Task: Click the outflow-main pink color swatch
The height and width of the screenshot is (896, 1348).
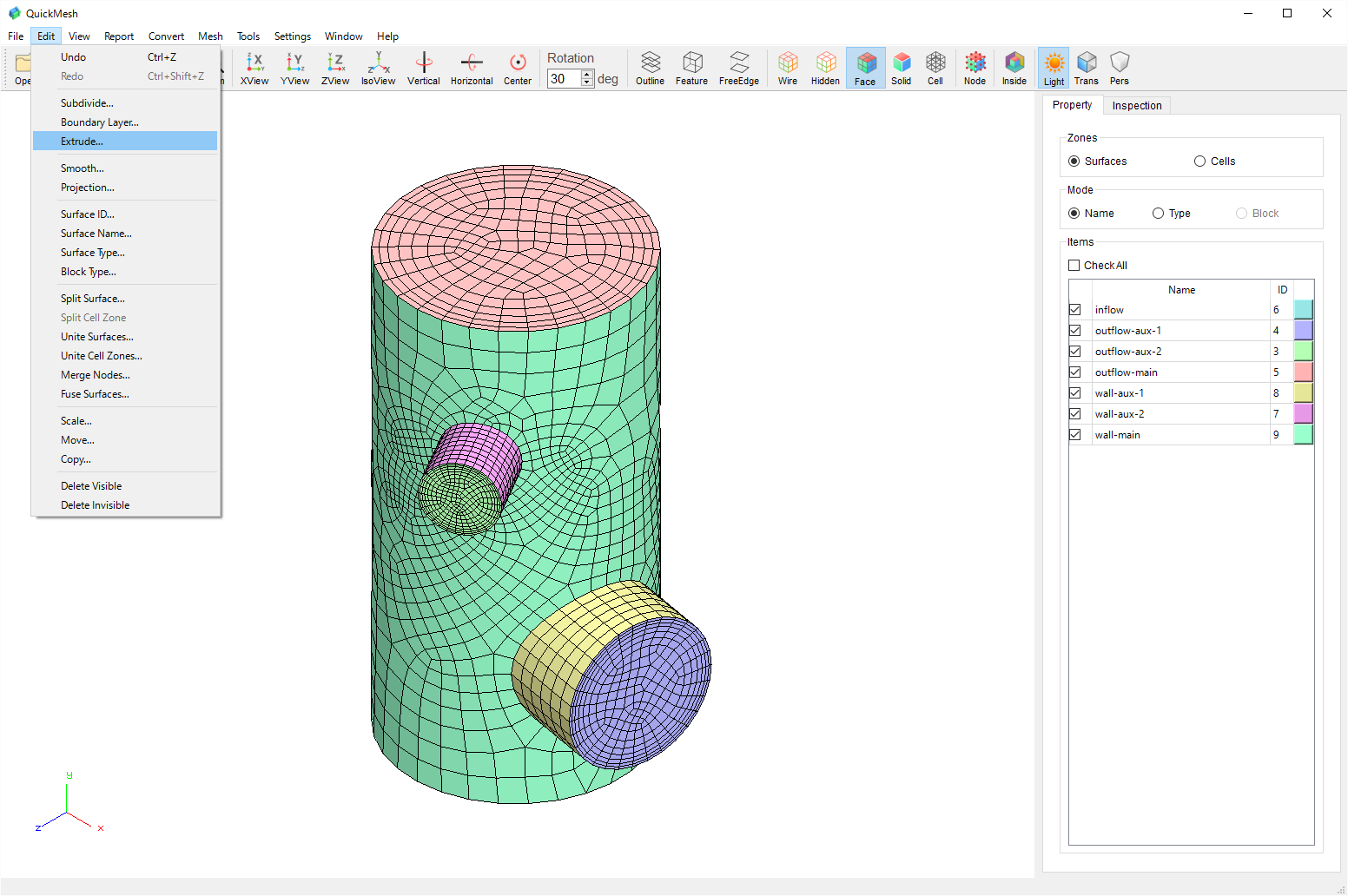Action: (1303, 372)
